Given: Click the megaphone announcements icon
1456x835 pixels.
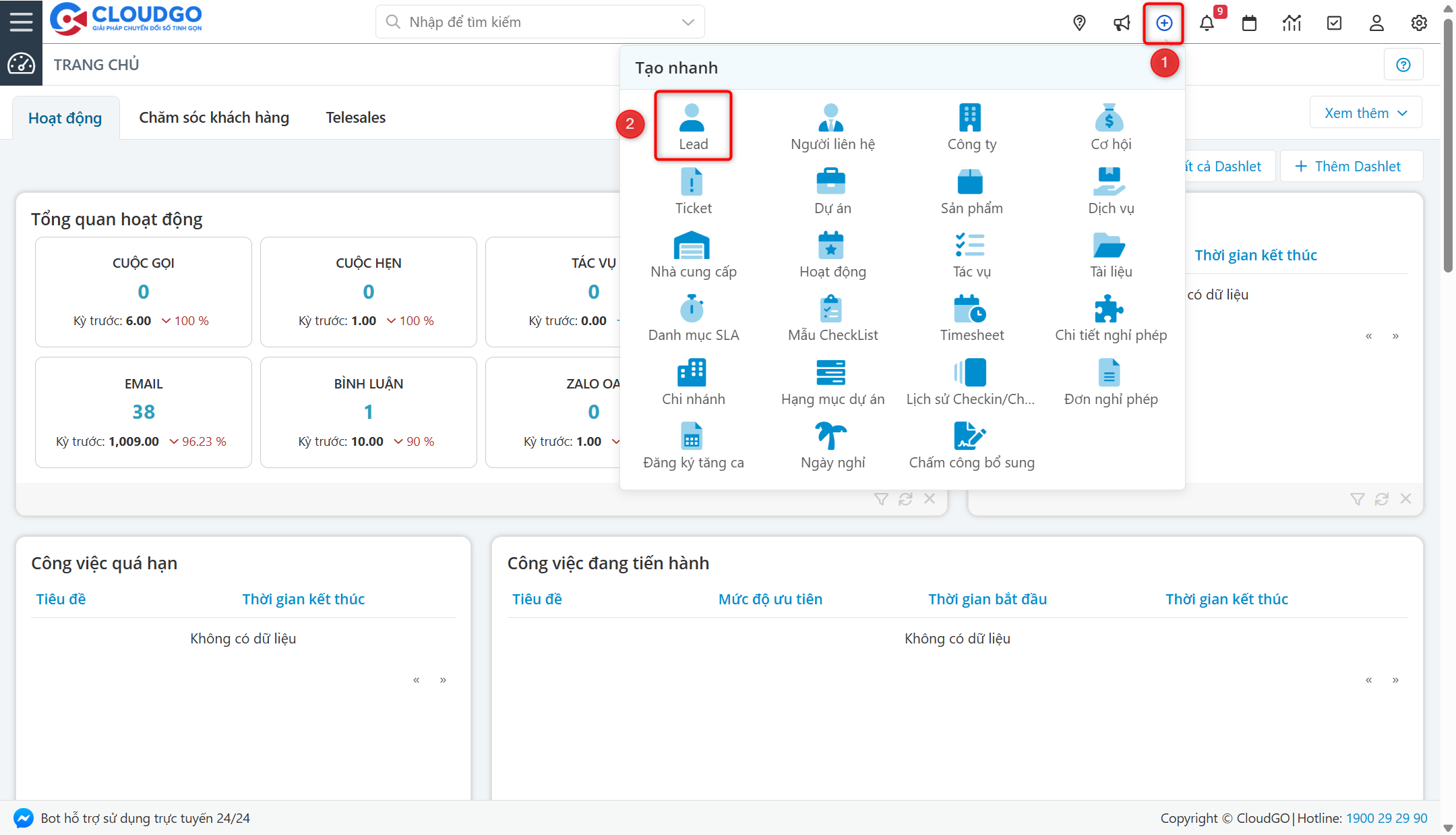Looking at the screenshot, I should (1122, 23).
